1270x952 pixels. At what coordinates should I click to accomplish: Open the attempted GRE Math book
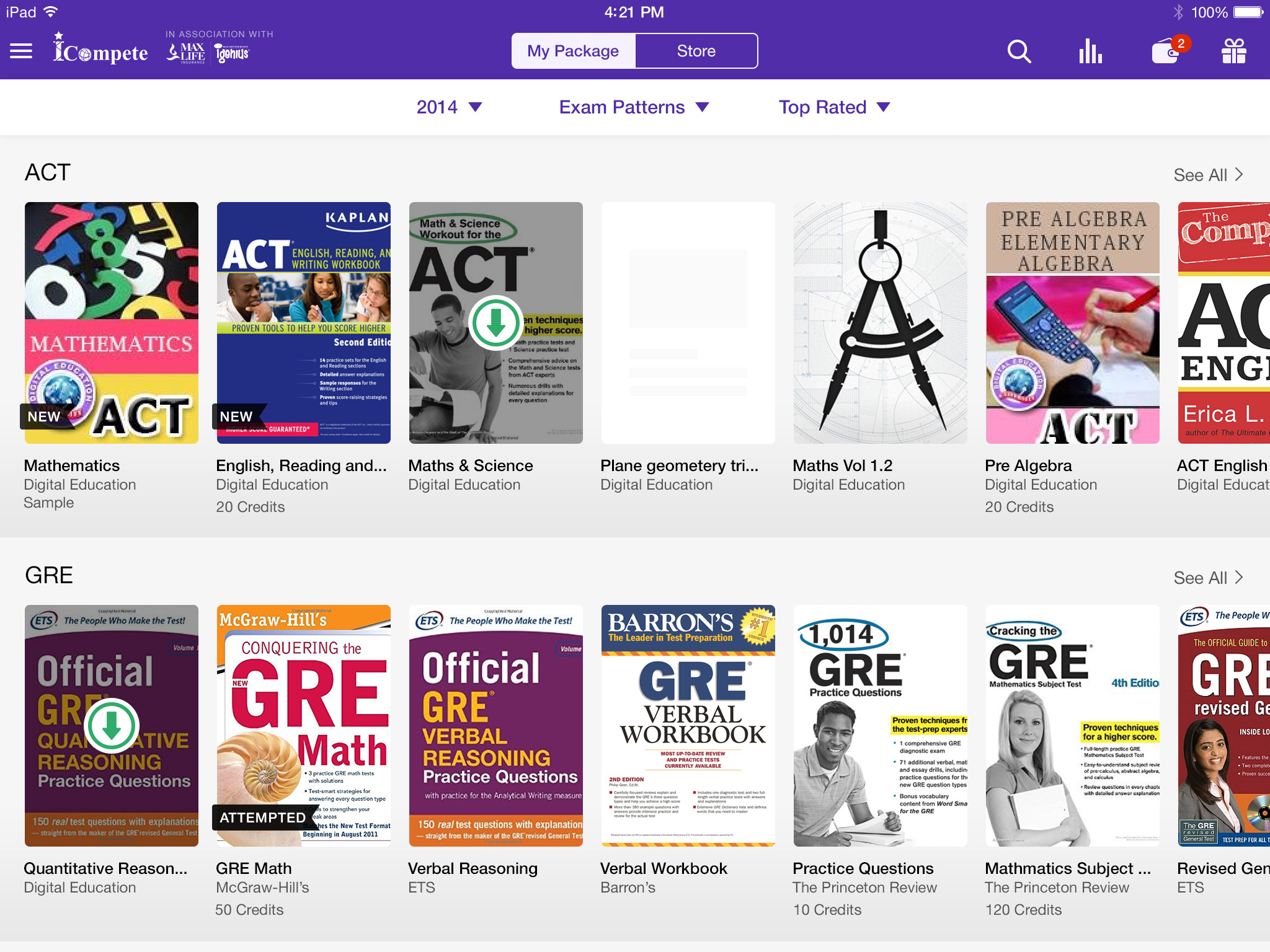[304, 725]
